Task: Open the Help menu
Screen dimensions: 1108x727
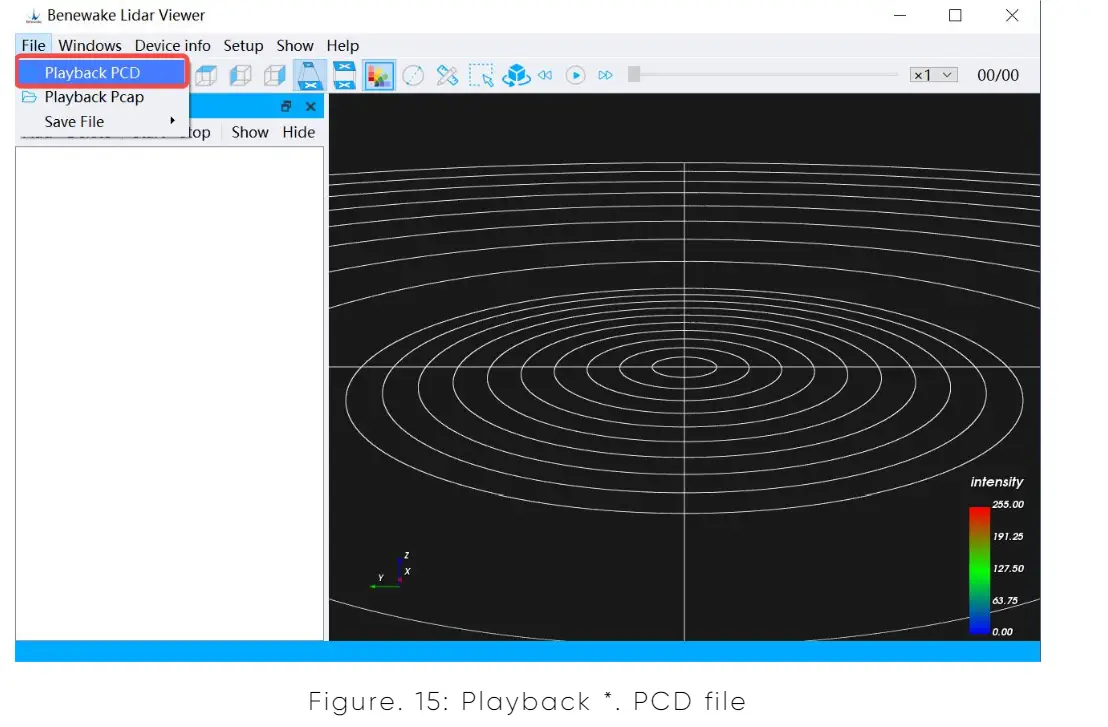Action: point(343,45)
